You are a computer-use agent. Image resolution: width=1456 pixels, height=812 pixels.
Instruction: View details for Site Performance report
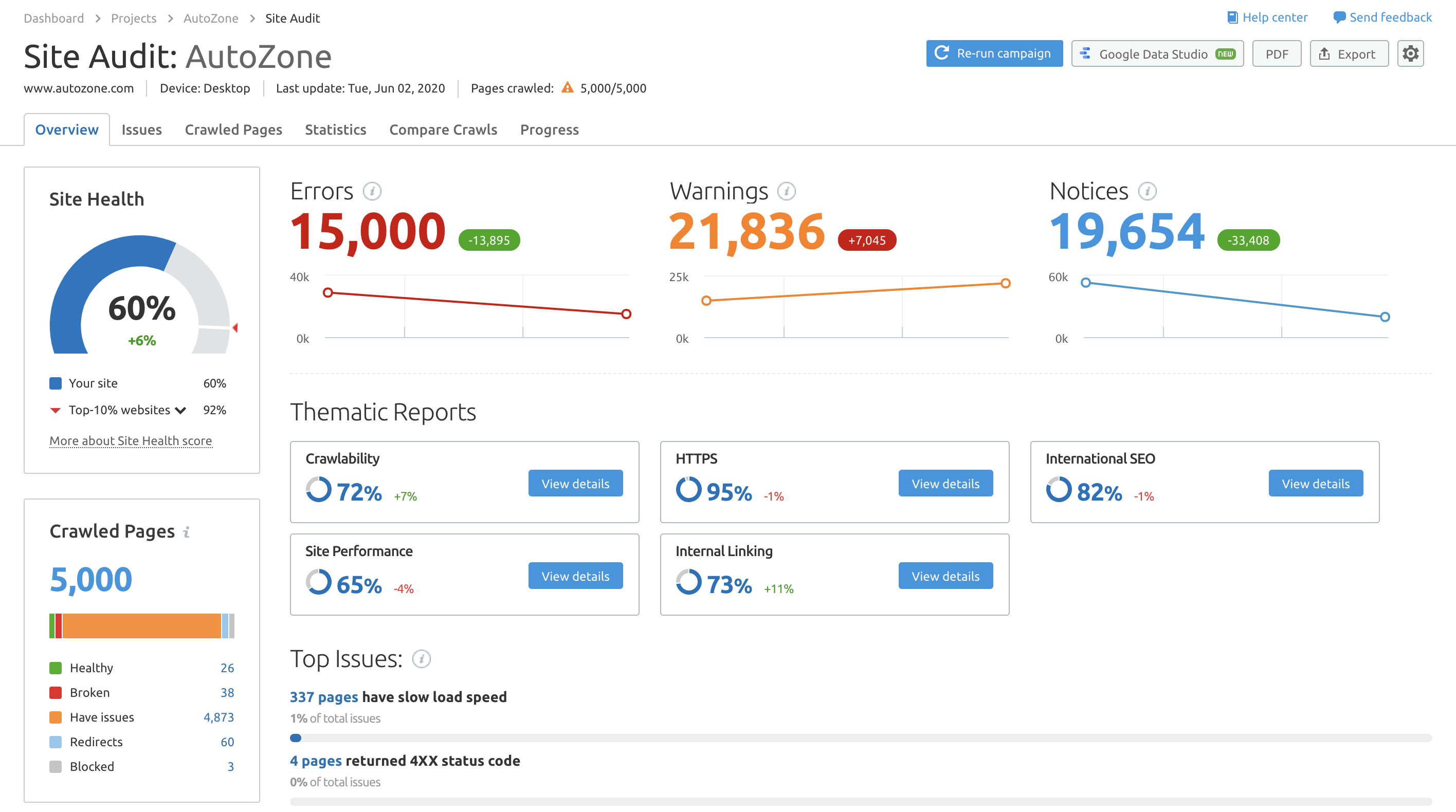pyautogui.click(x=575, y=576)
